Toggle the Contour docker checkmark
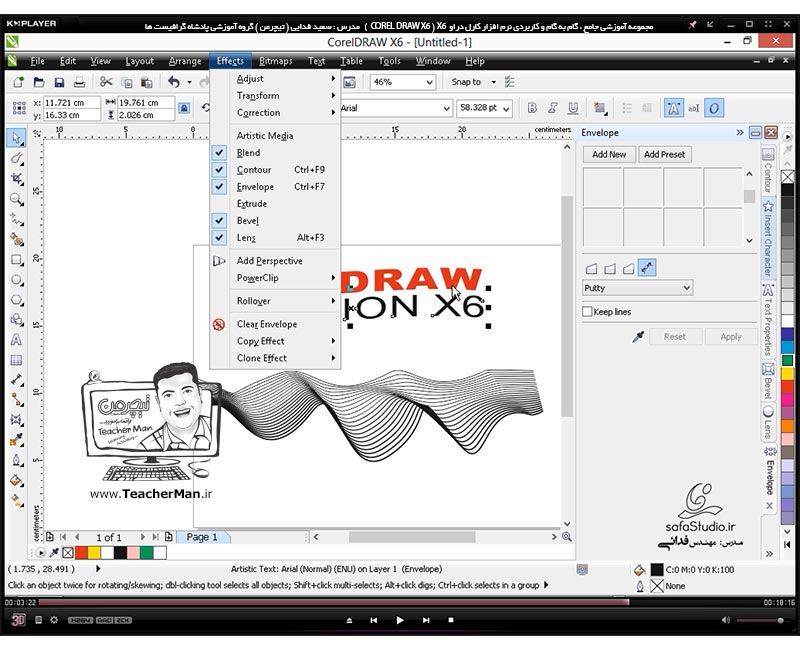Viewport: 800px width, 650px height. click(219, 169)
